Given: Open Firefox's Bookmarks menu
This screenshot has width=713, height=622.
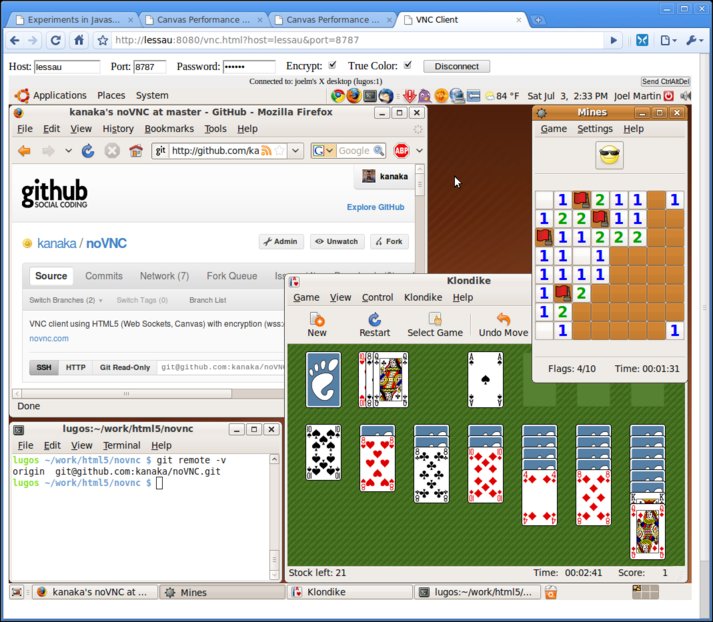Looking at the screenshot, I should [169, 129].
